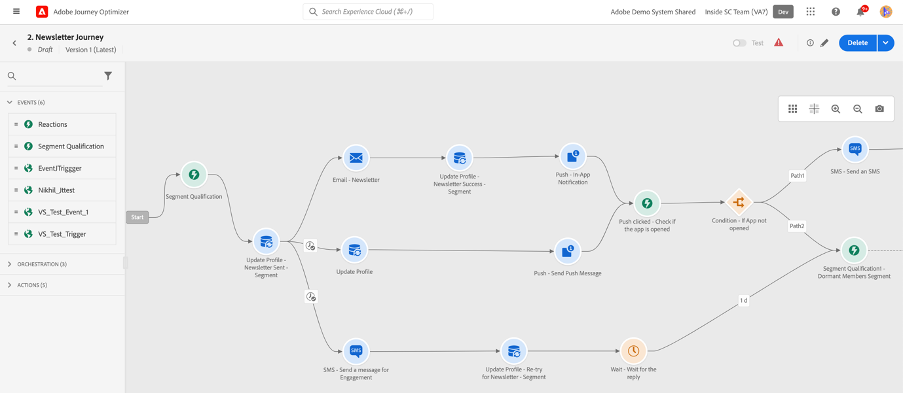Screen dimensions: 904x394
Task: Open the notifications bell
Action: point(861,12)
